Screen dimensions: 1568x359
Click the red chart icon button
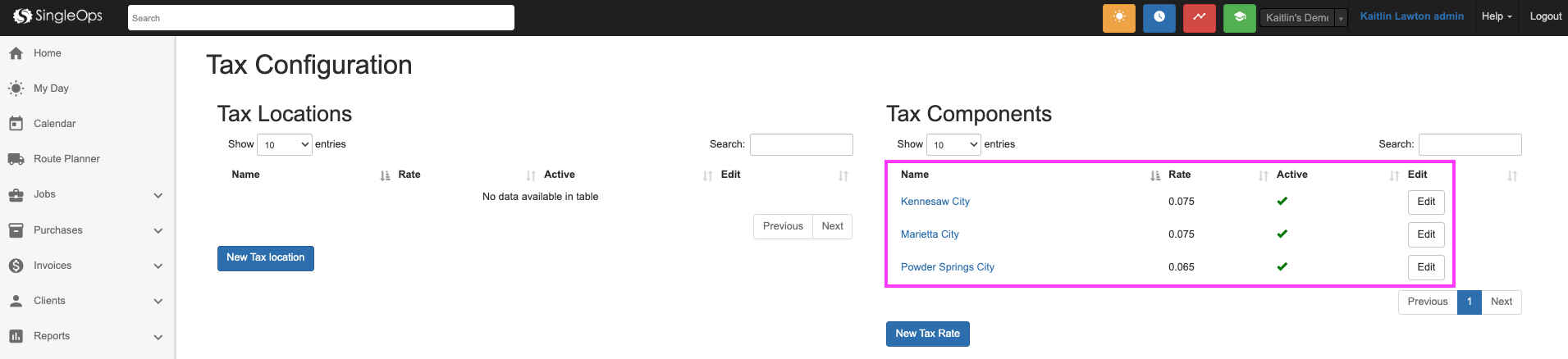(1199, 17)
